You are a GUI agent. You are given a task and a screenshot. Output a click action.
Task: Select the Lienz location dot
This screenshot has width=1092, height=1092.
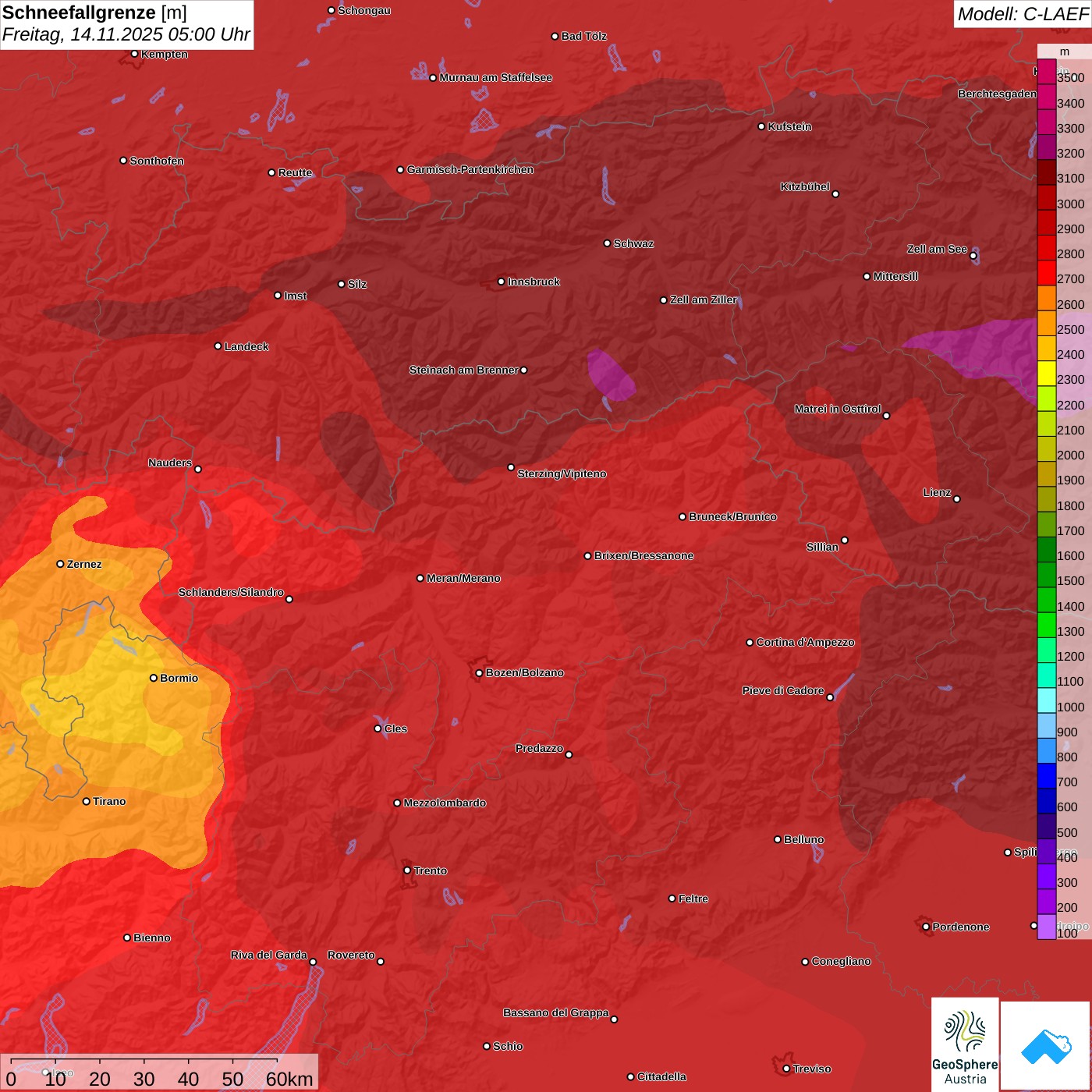(x=957, y=499)
